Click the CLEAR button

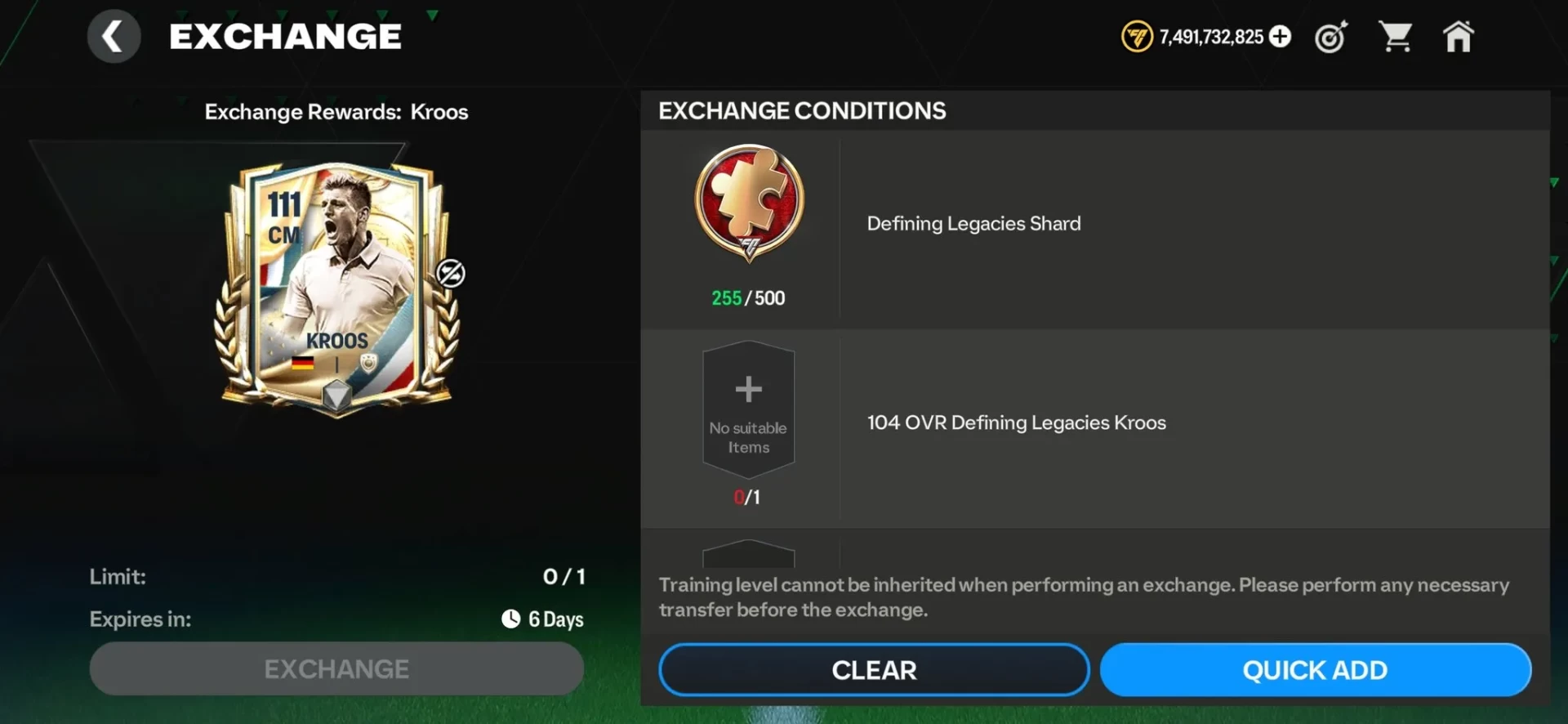point(874,670)
